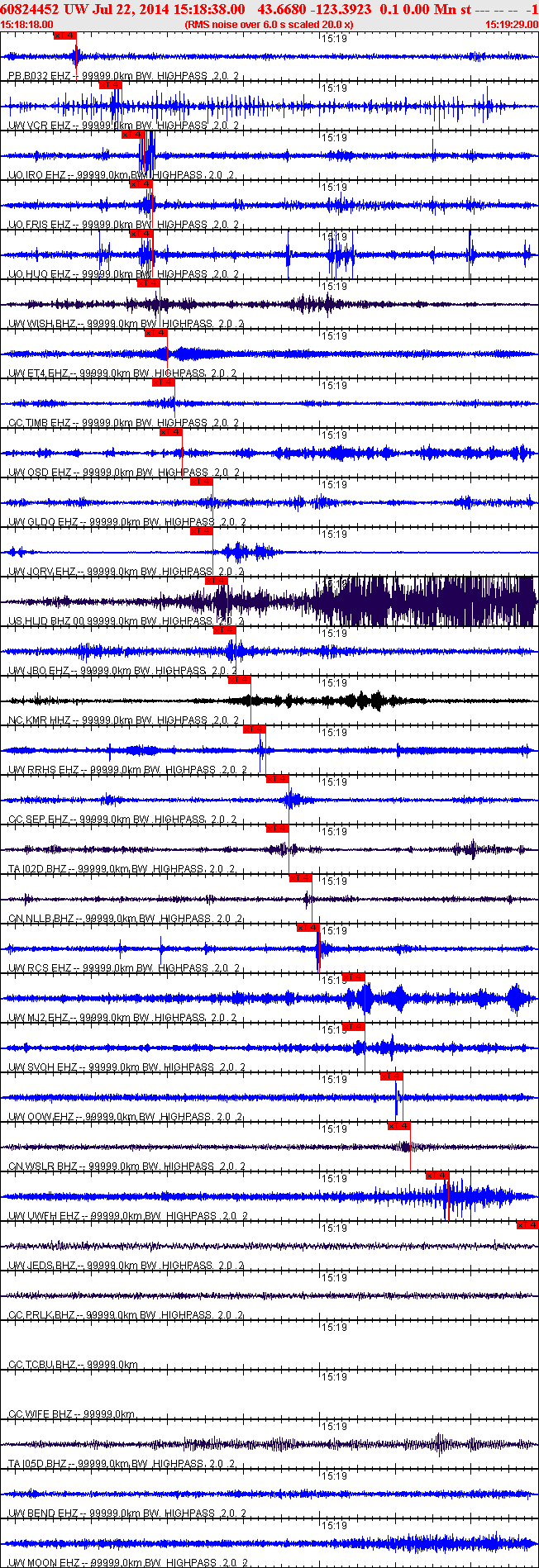Viewport: 539px width, 1568px height.
Task: Click the 'CN NLLB BHZ' station label
Action: click(41, 919)
